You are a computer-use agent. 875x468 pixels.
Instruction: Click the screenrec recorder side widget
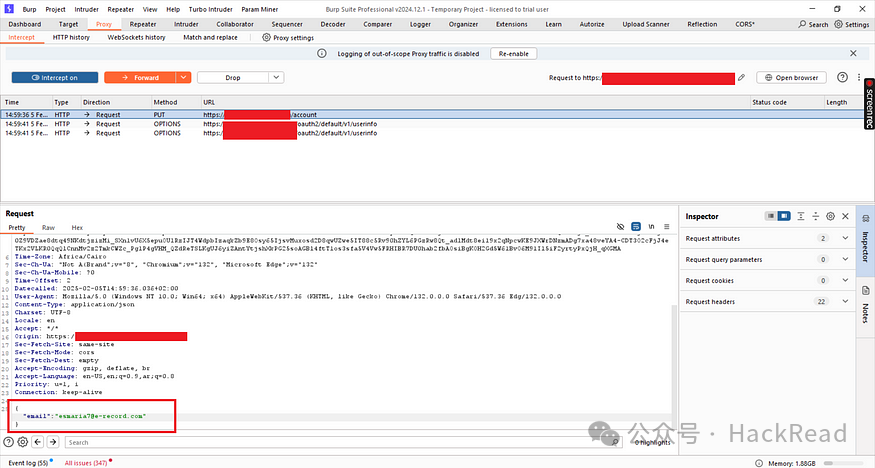click(x=869, y=104)
